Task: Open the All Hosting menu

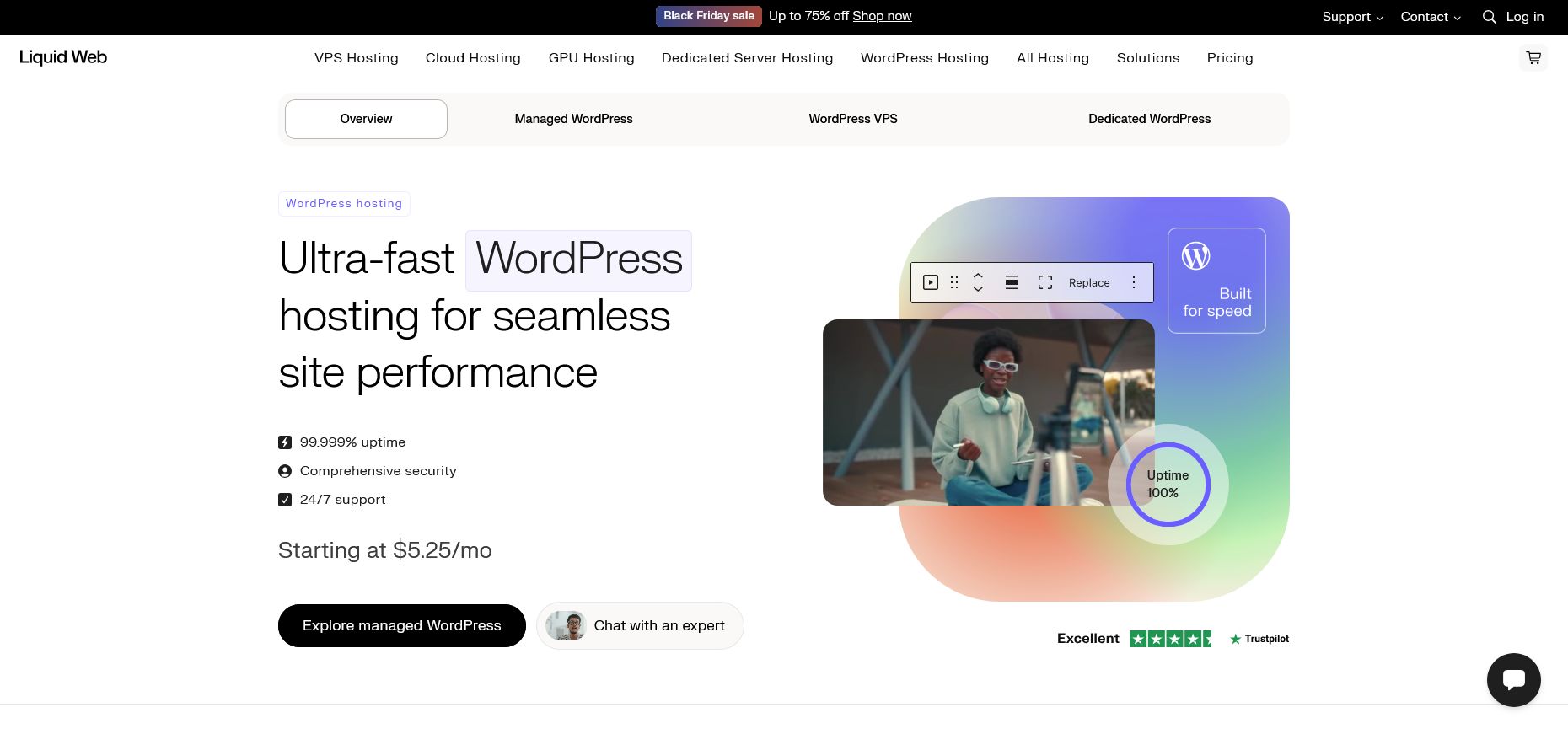Action: tap(1053, 58)
